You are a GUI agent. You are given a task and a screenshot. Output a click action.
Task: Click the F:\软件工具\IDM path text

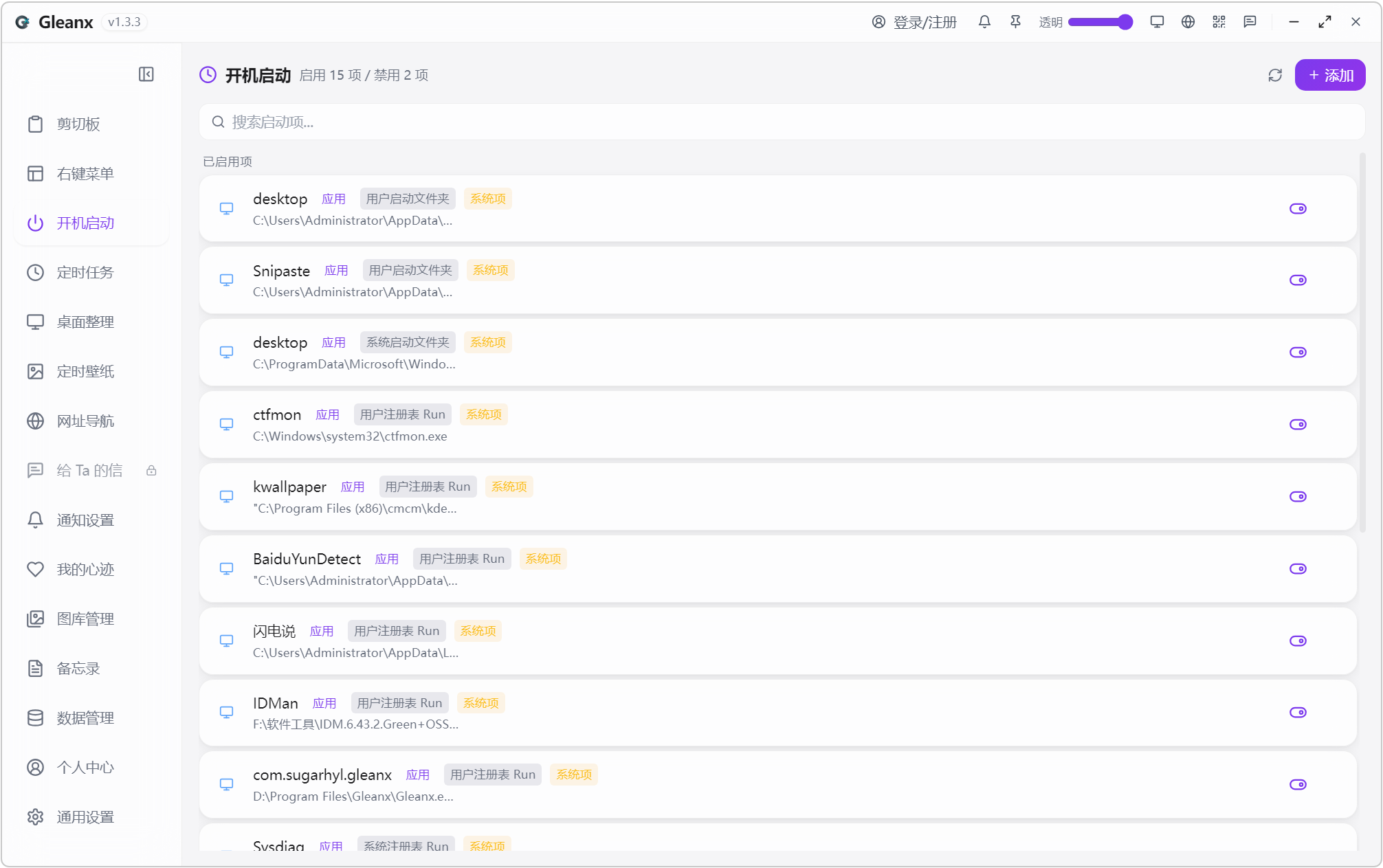pos(355,724)
